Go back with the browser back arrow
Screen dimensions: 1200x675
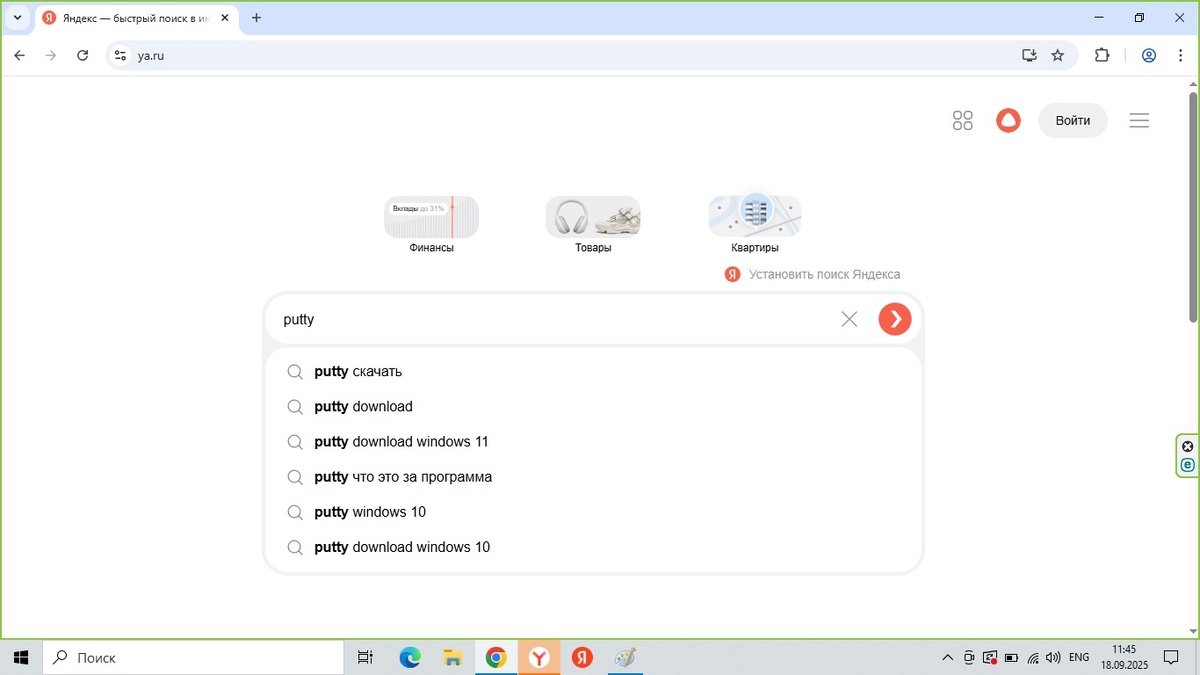19,56
